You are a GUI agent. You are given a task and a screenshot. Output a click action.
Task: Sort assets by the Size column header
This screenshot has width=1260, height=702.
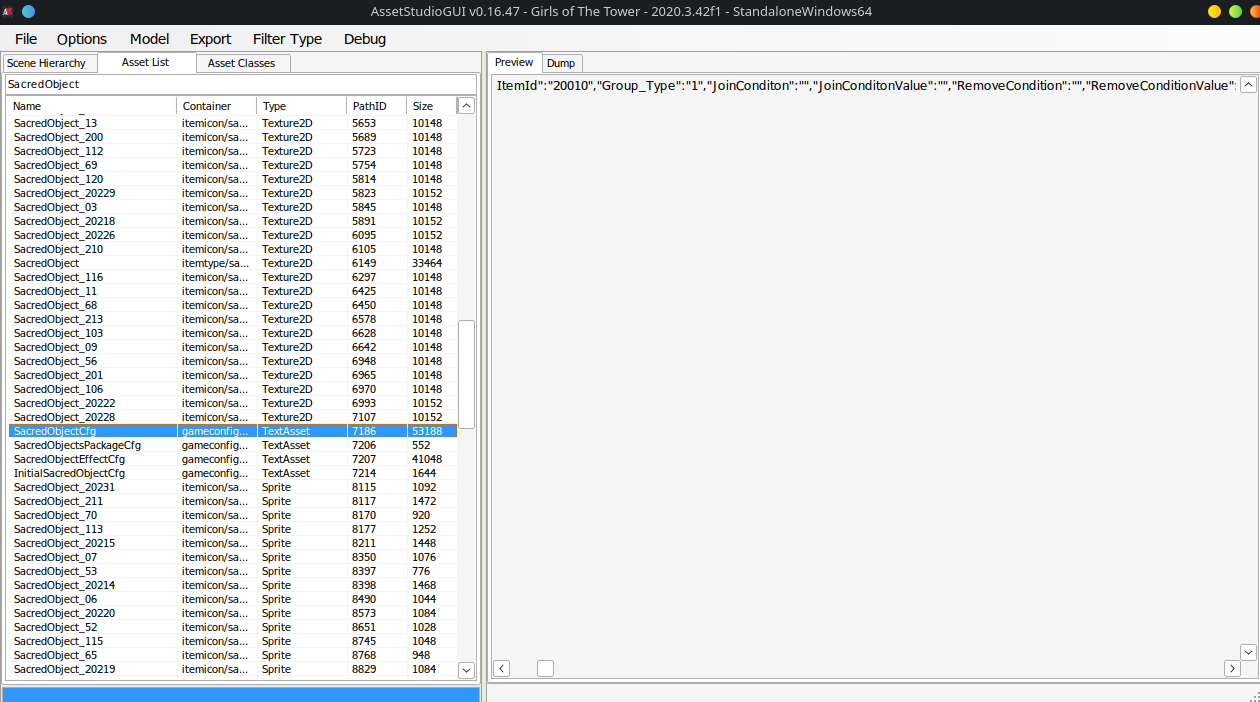[x=423, y=106]
